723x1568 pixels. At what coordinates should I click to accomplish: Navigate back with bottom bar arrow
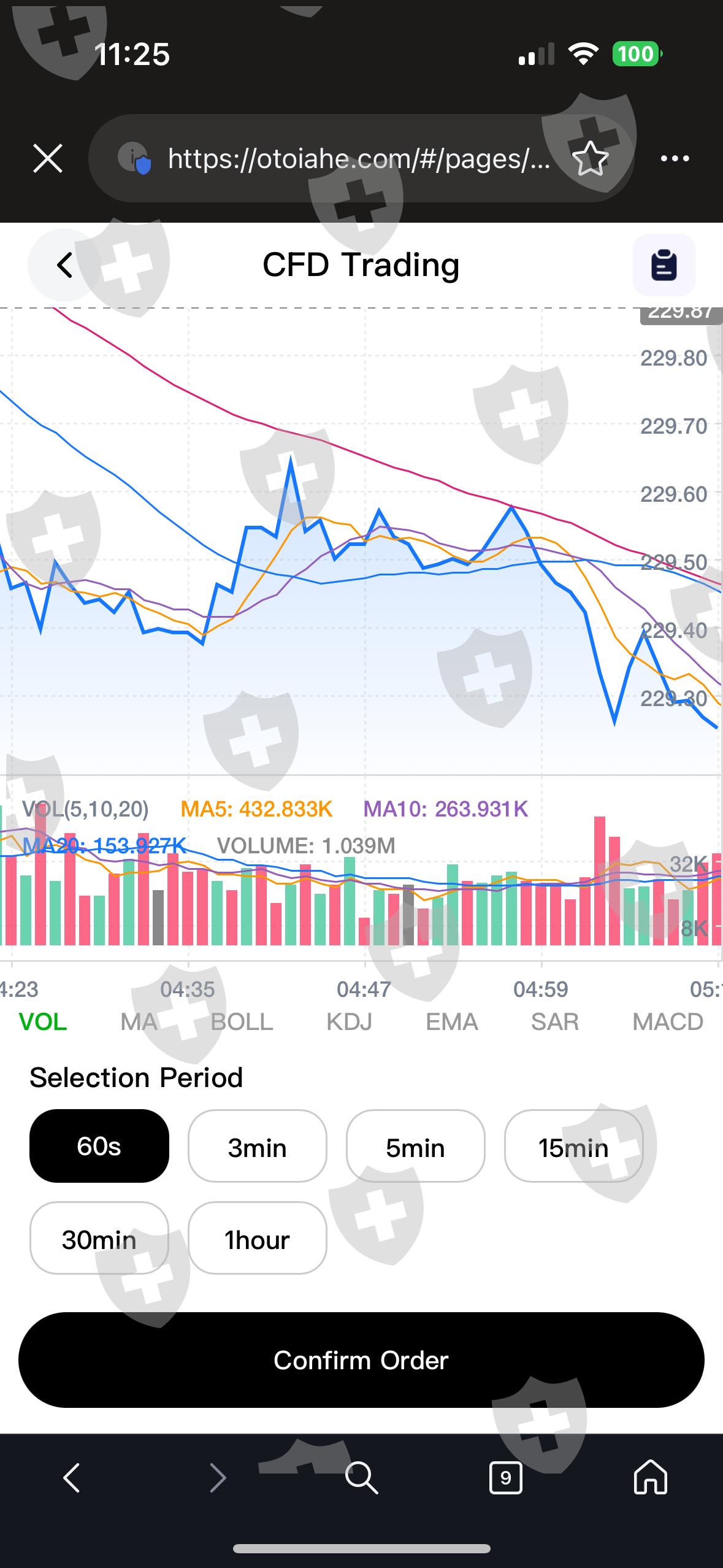[72, 1477]
